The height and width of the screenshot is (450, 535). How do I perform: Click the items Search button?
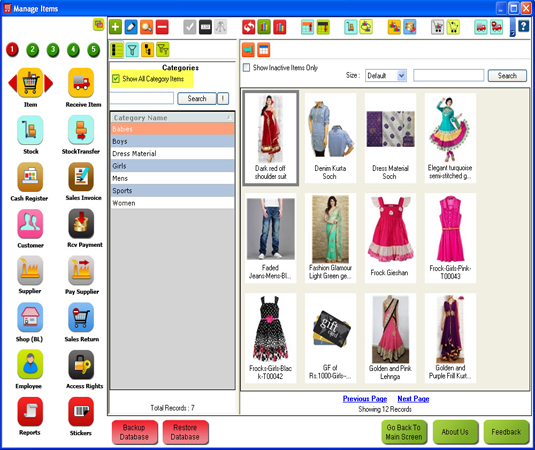pyautogui.click(x=507, y=76)
